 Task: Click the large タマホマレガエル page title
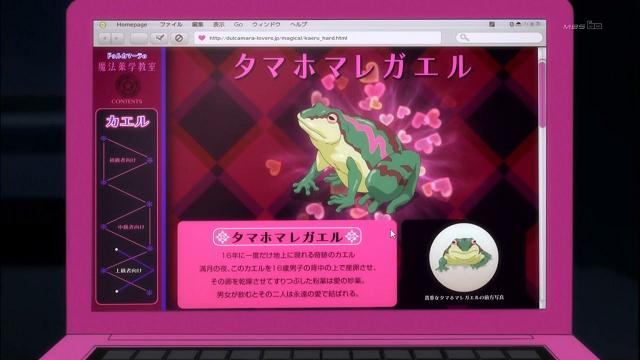click(352, 66)
